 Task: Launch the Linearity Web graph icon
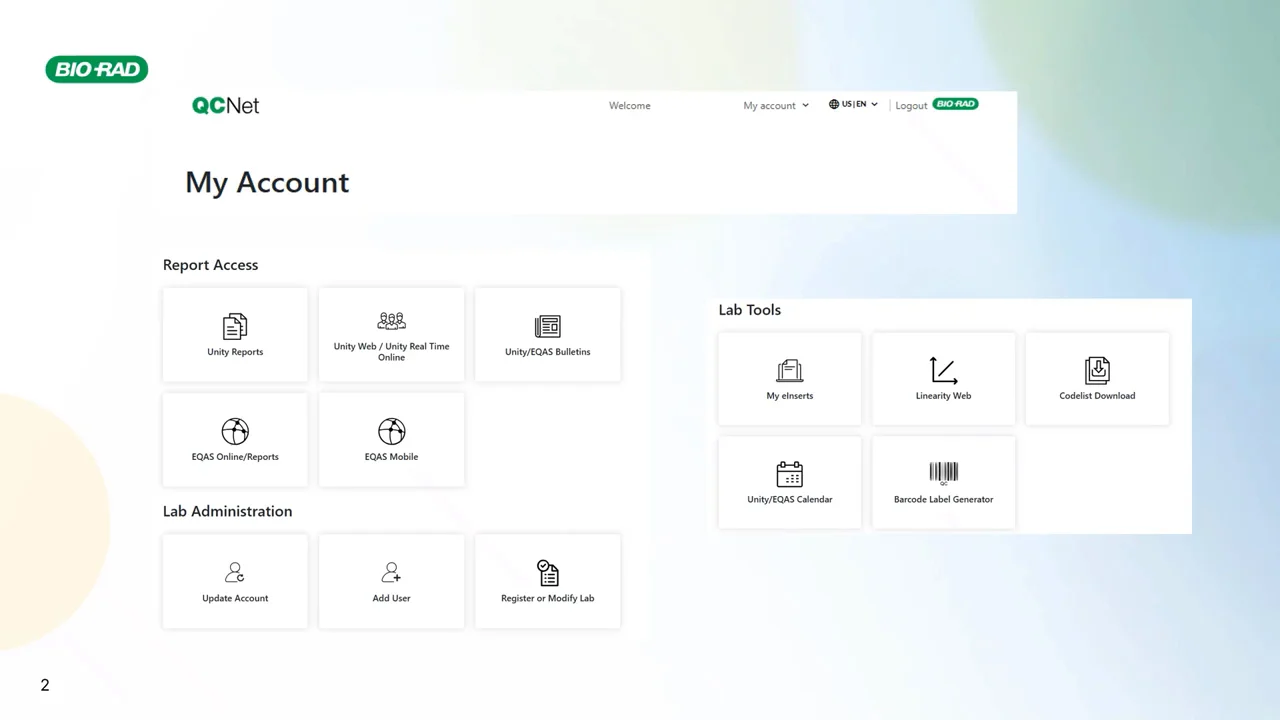pos(943,370)
